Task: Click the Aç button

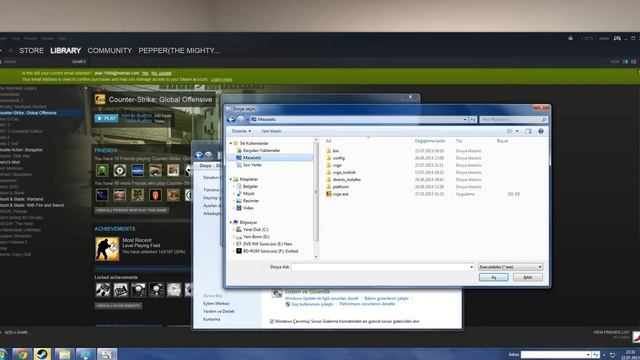Action: [x=493, y=277]
